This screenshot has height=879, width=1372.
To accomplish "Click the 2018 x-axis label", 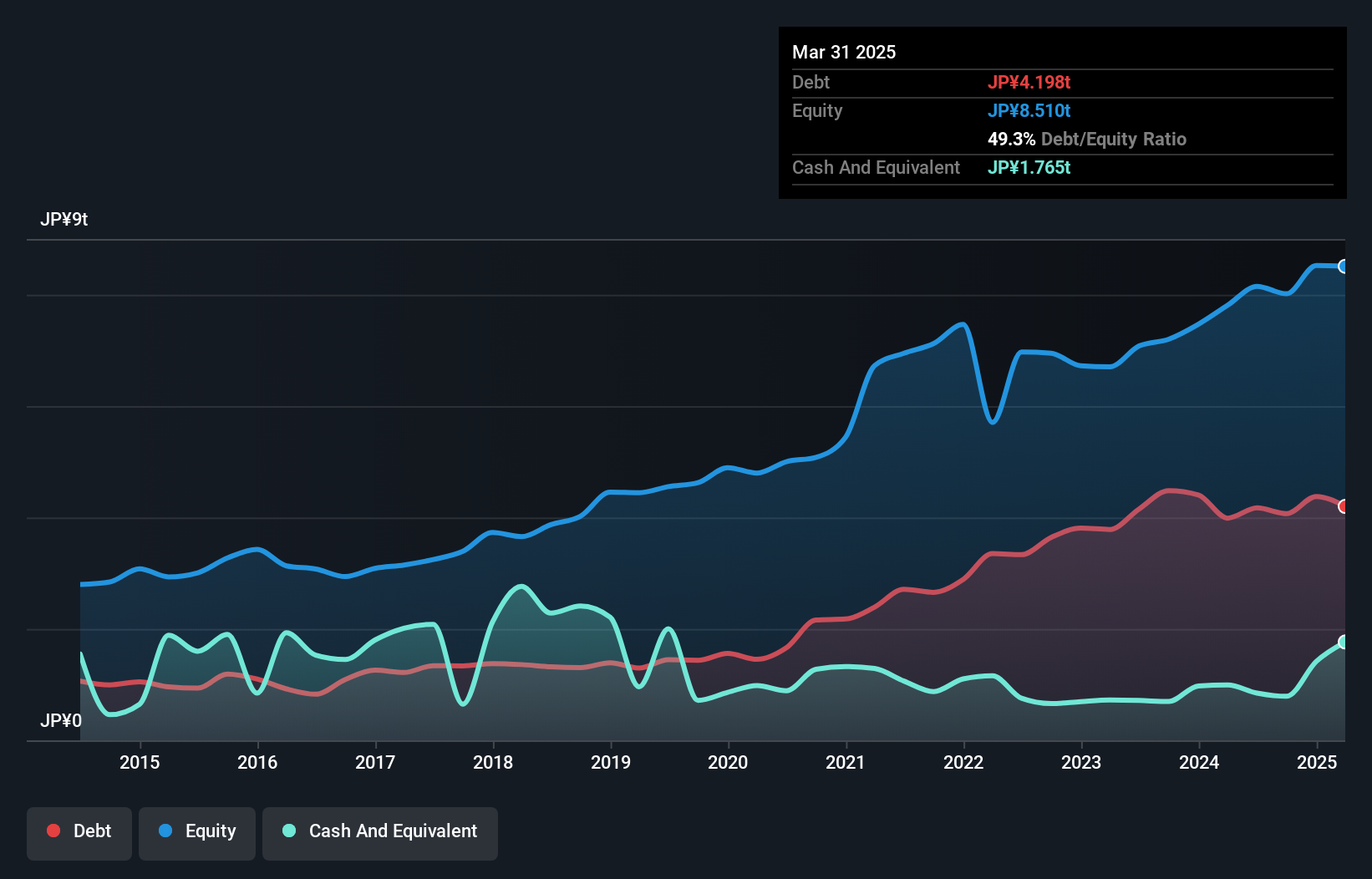I will tap(493, 762).
